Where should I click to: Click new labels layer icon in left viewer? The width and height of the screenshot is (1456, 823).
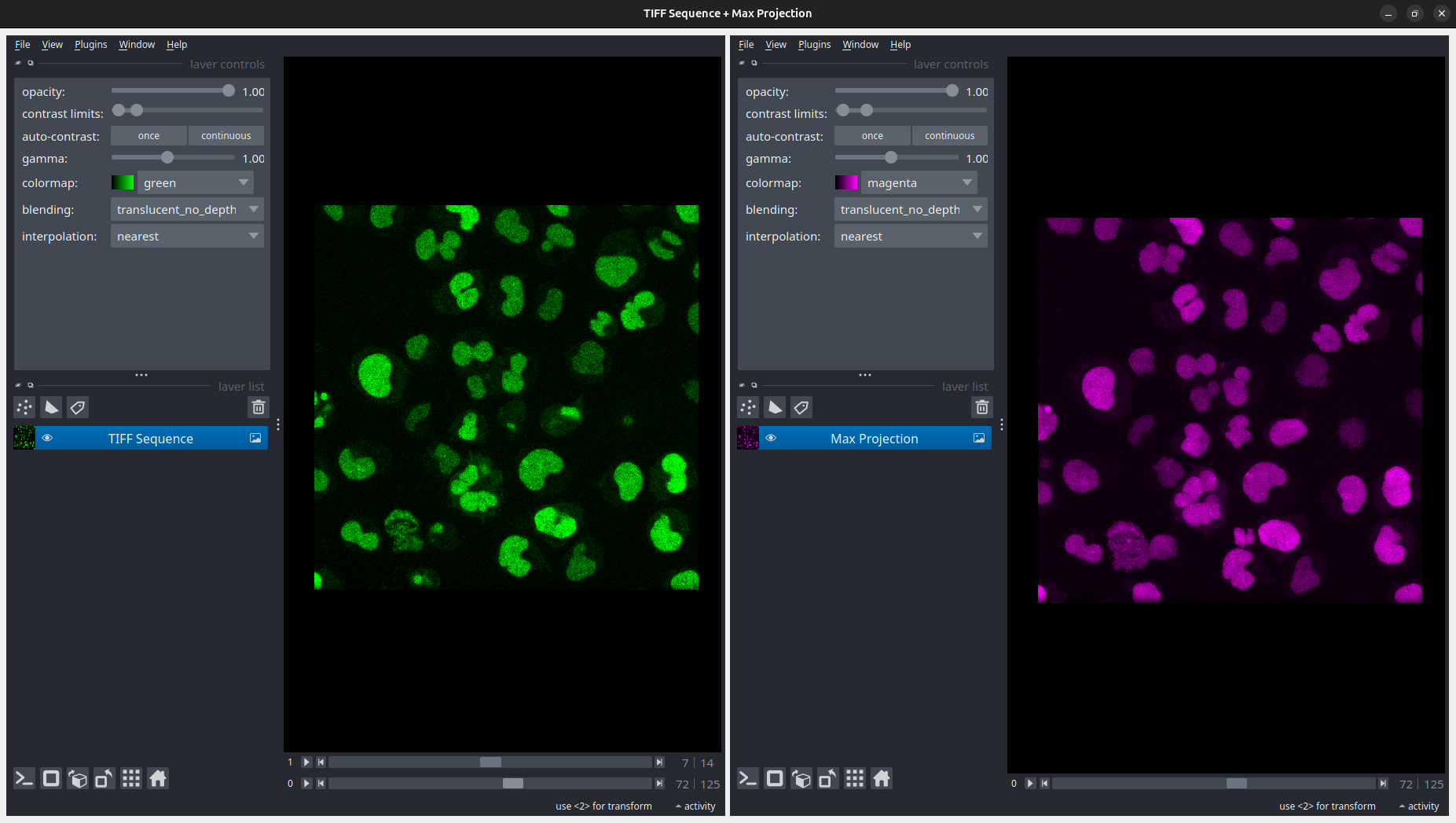click(x=78, y=407)
